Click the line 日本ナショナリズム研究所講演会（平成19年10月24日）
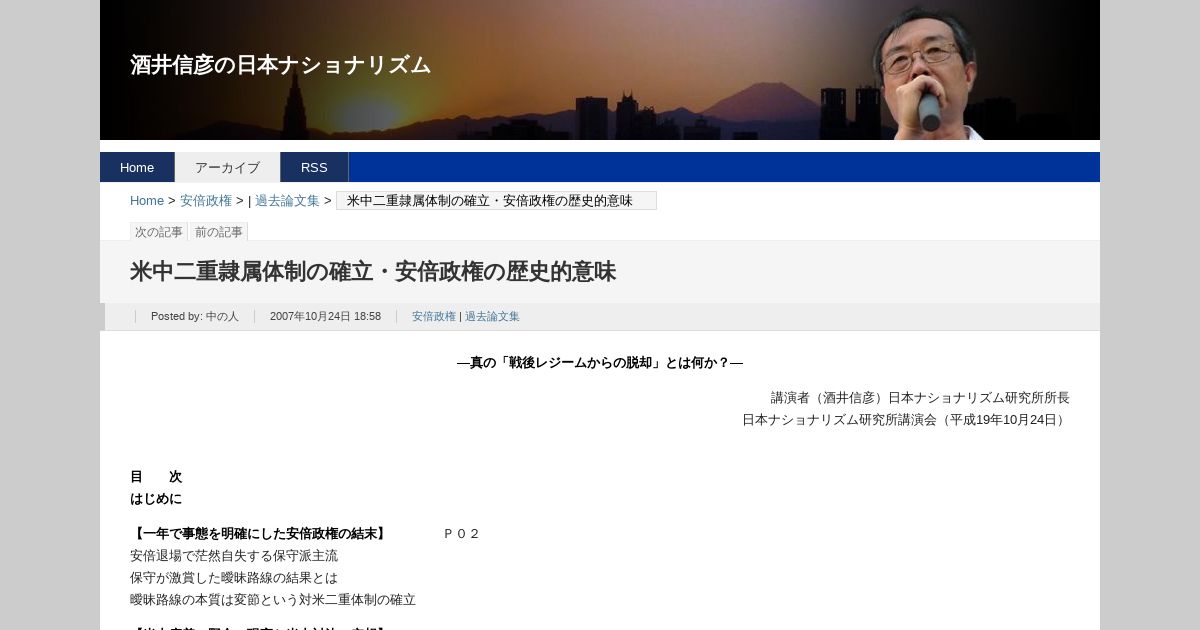Image resolution: width=1200 pixels, height=630 pixels. [906, 420]
